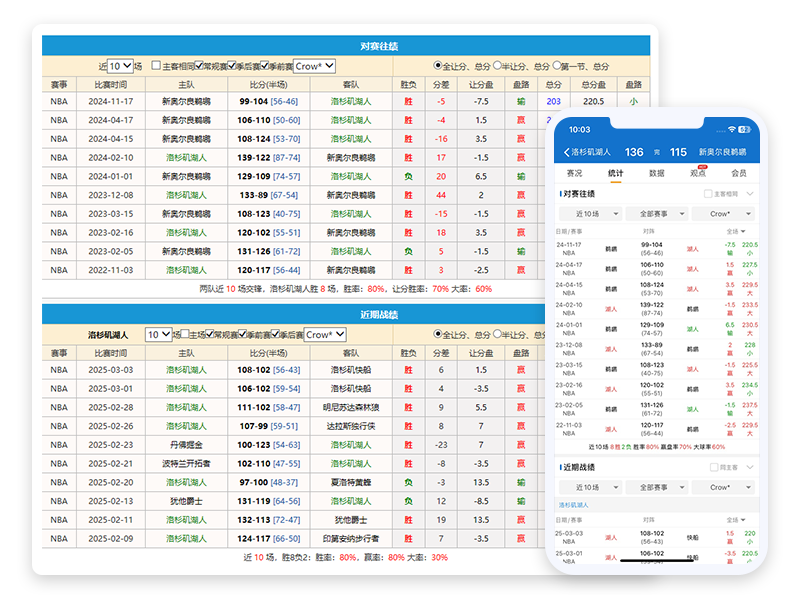Viewport: 800px width, 615px height.
Task: Check 主客相同 box on the phone 对赛往绩 header
Action: click(708, 194)
